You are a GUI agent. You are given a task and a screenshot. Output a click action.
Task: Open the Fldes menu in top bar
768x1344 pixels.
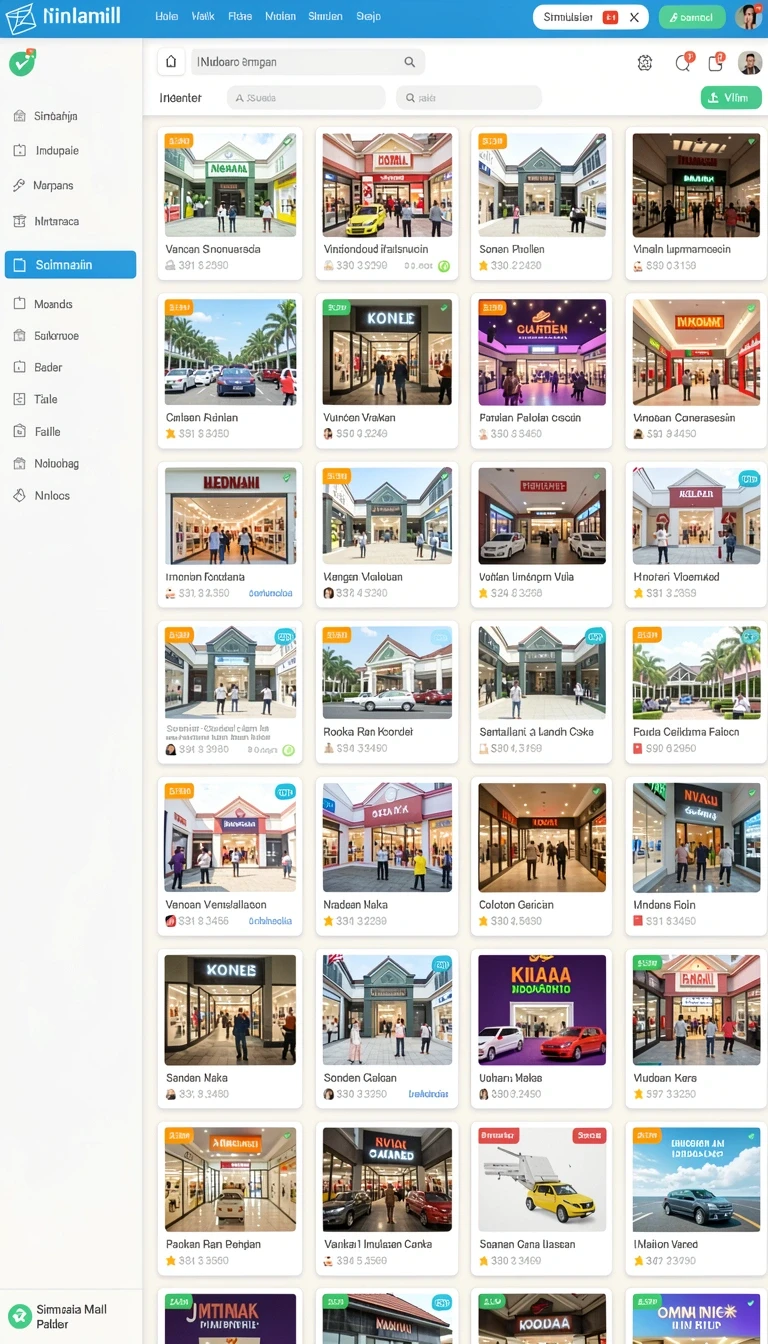tap(240, 17)
